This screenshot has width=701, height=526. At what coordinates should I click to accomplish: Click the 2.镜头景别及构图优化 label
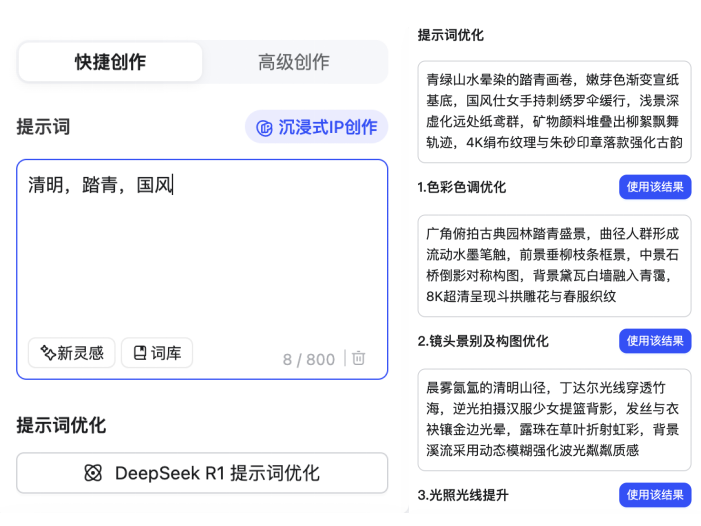(x=483, y=341)
